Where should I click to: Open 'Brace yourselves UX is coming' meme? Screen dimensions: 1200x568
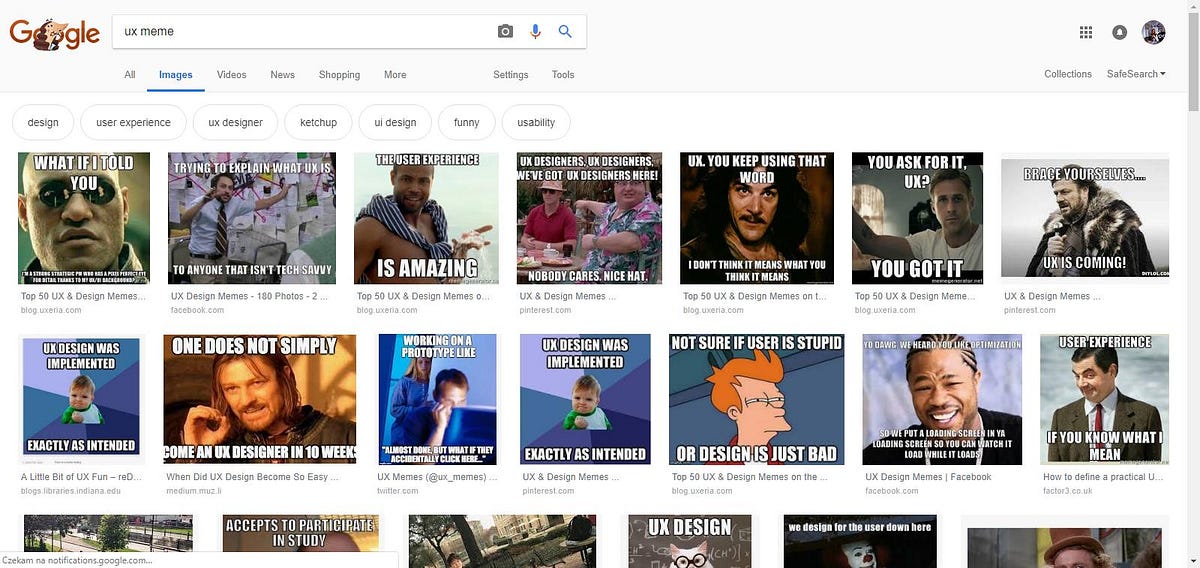tap(1084, 218)
